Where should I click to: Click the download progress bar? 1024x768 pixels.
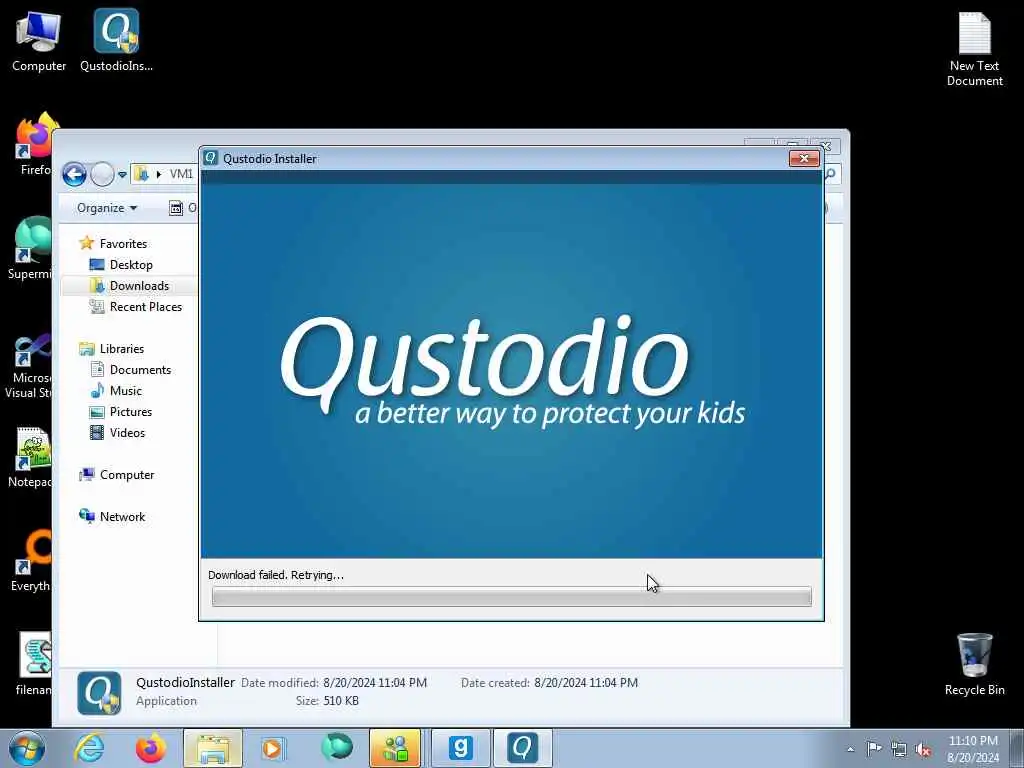coord(511,596)
